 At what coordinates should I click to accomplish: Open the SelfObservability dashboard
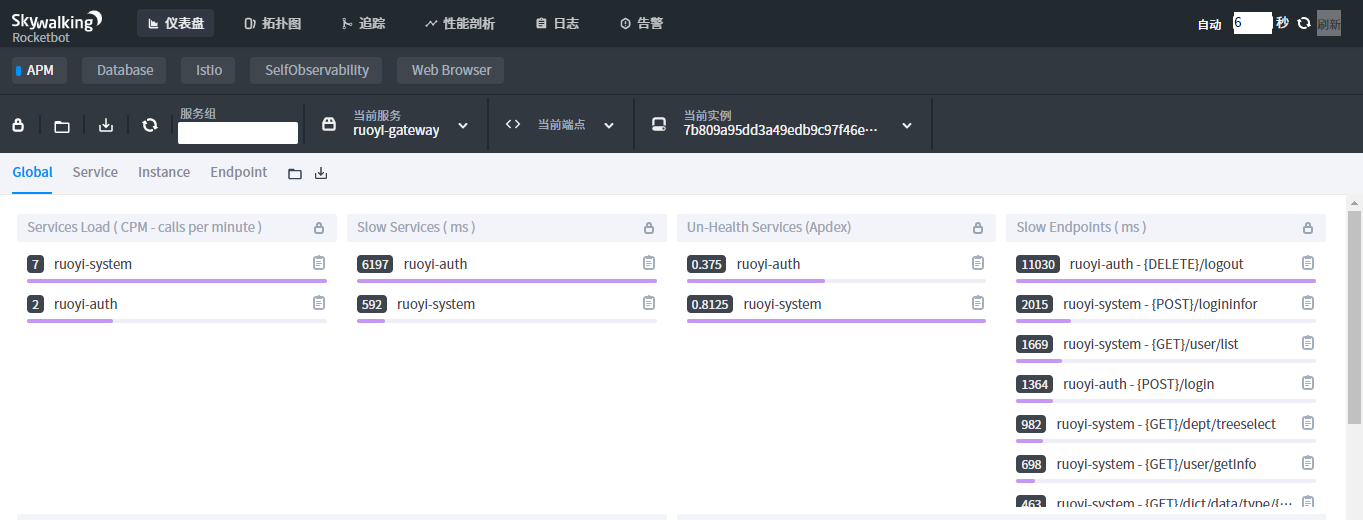316,70
